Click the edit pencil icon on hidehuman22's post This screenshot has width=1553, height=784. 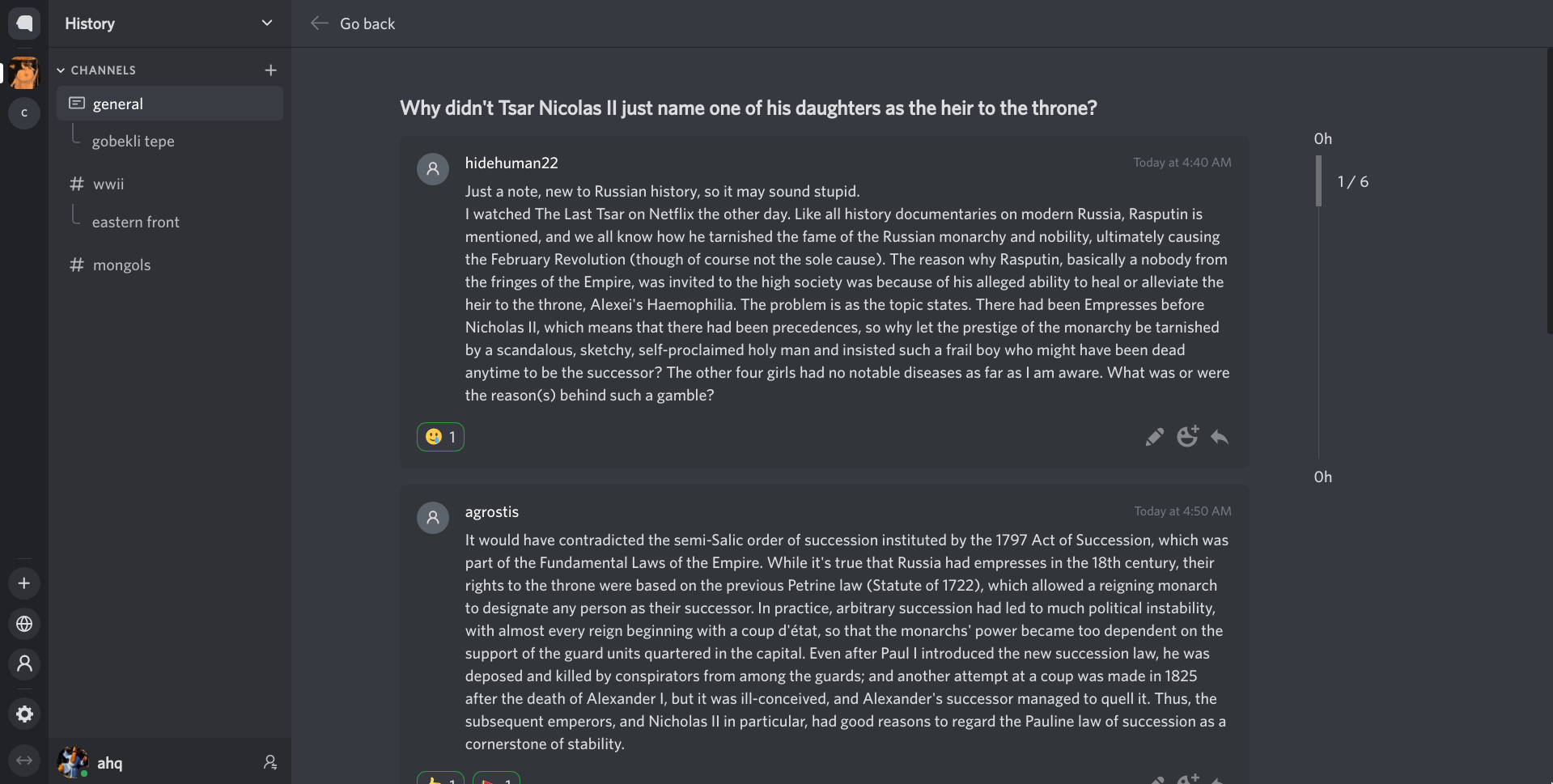(x=1154, y=437)
